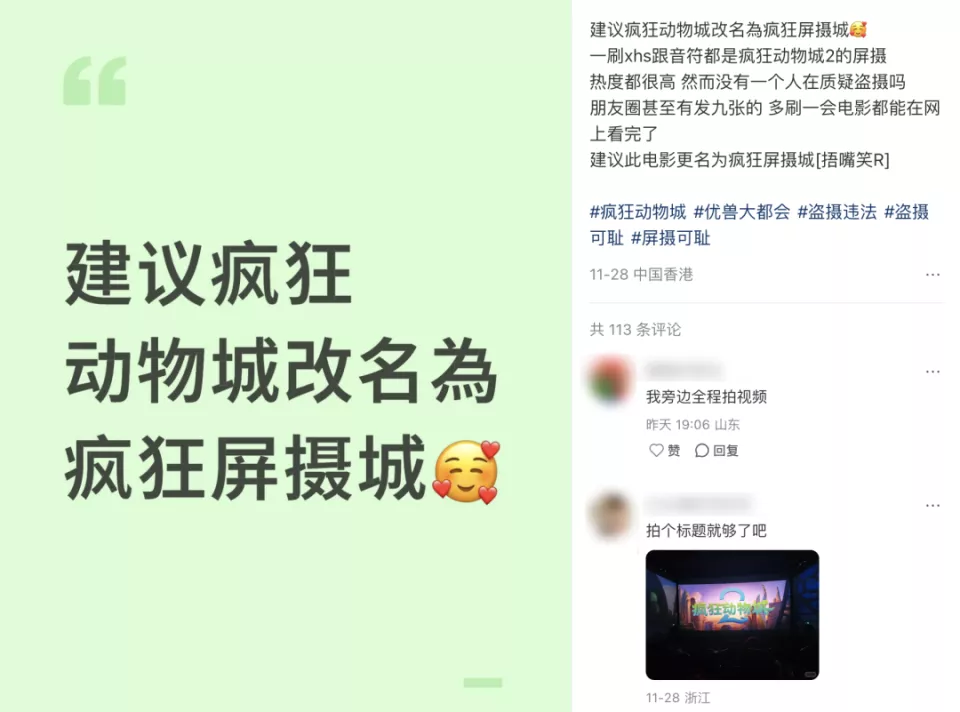Like the comment 我旁边全程拍视频
960x712 pixels.
pyautogui.click(x=664, y=451)
